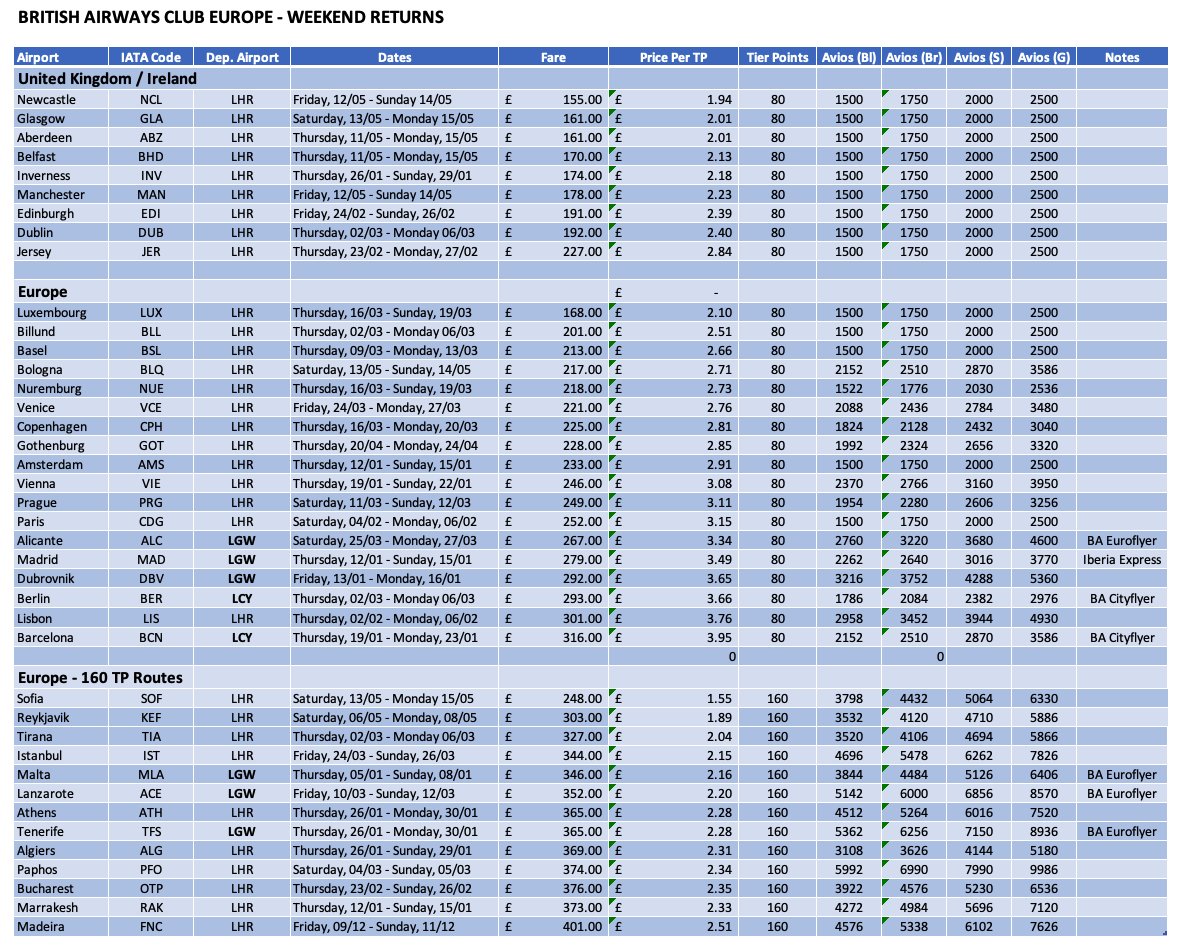Image resolution: width=1183 pixels, height=952 pixels.
Task: Select the 'GOT' IATA code cell
Action: click(x=151, y=446)
